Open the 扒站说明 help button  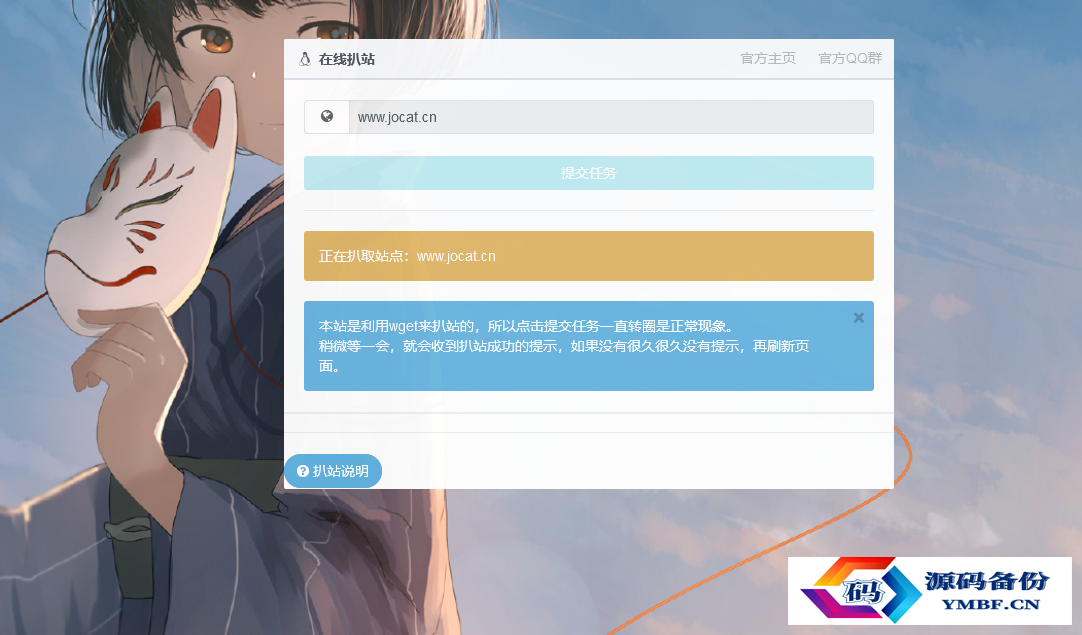pyautogui.click(x=333, y=471)
